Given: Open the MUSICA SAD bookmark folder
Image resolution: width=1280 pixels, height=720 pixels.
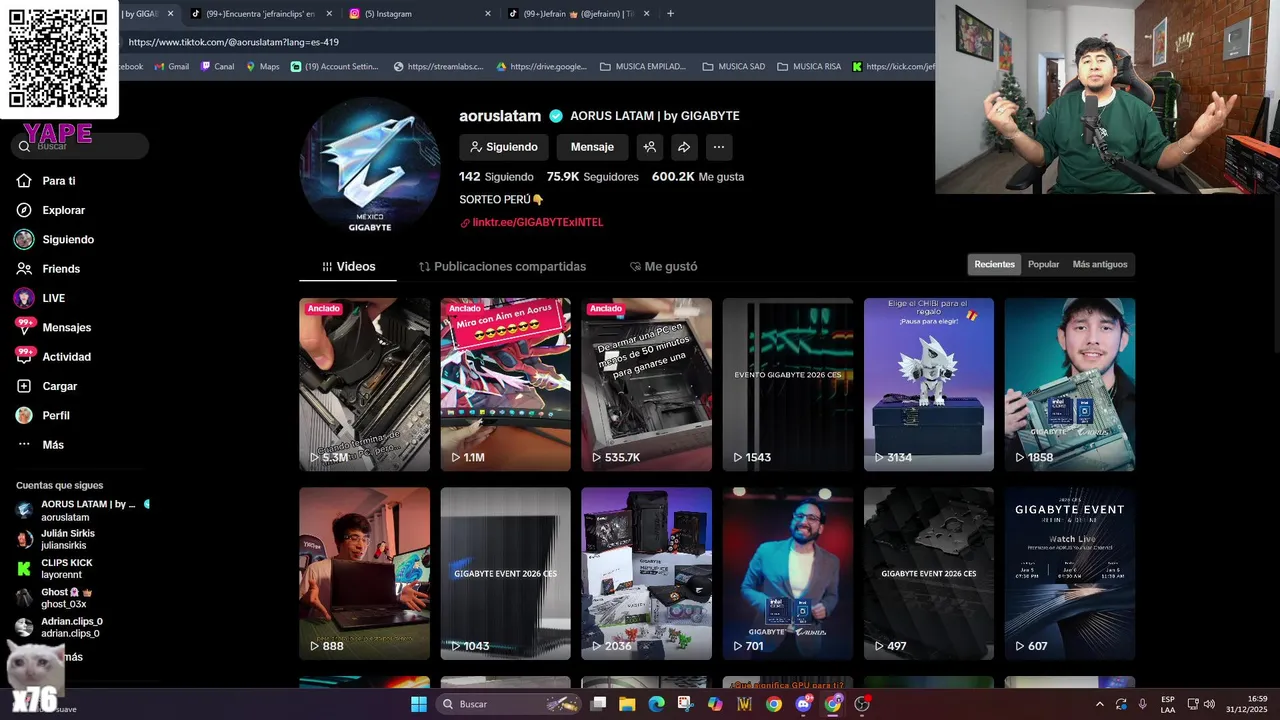Looking at the screenshot, I should (734, 67).
